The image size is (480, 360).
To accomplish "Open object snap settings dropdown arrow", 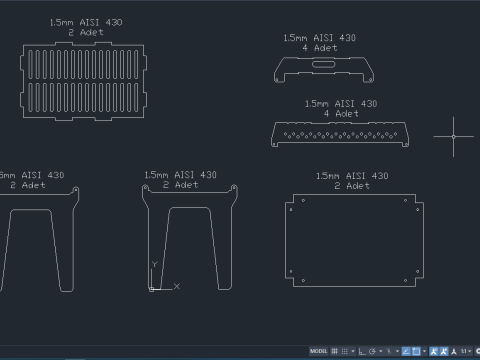I will pyautogui.click(x=424, y=351).
